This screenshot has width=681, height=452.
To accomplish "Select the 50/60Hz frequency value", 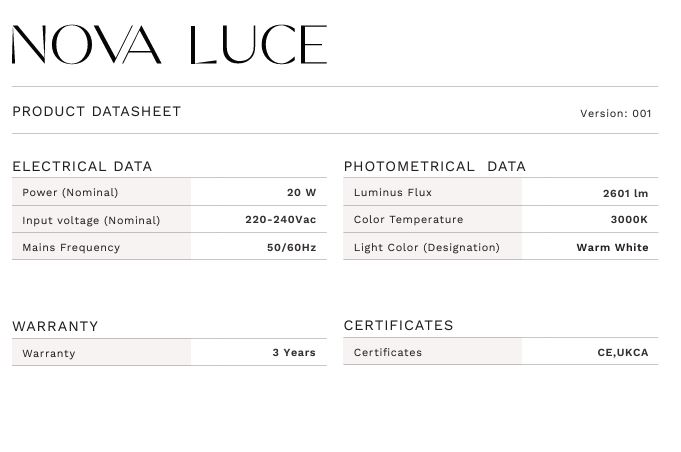I will pyautogui.click(x=291, y=247).
